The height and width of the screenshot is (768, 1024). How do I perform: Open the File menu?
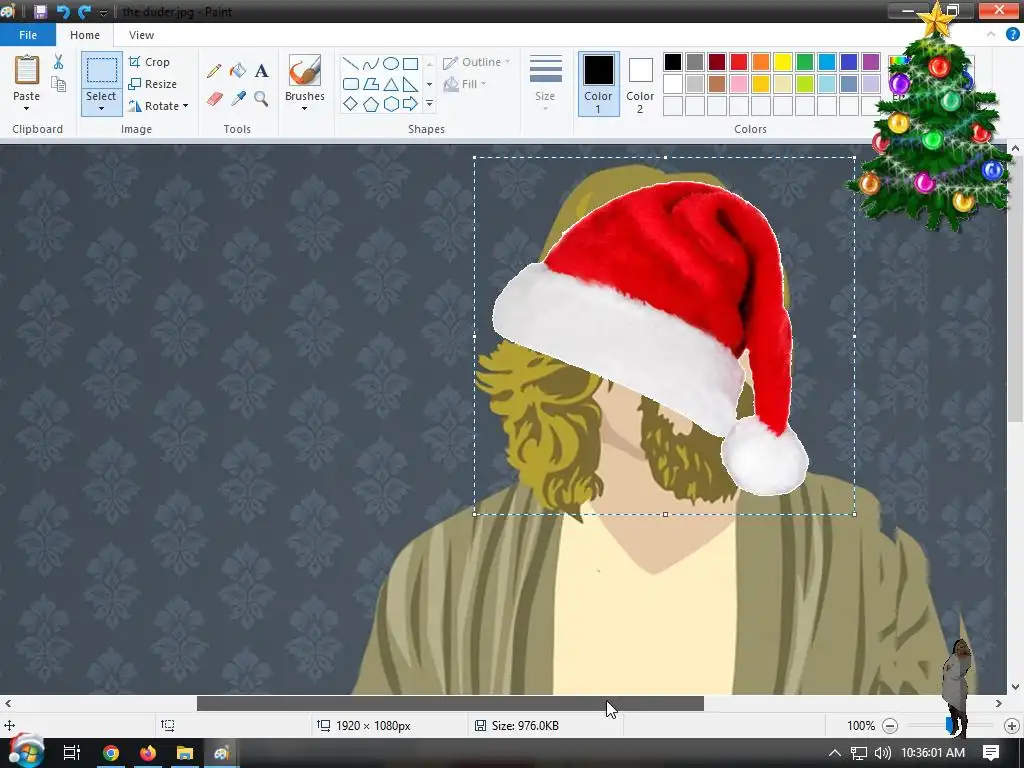tap(27, 35)
